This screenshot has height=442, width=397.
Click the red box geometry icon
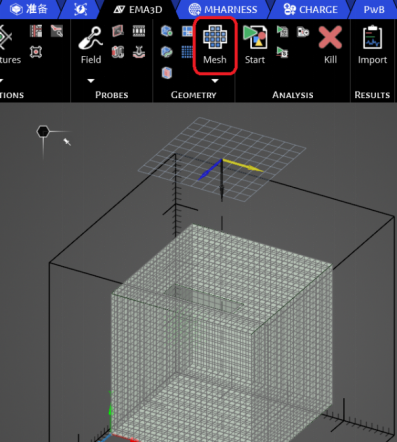(167, 73)
